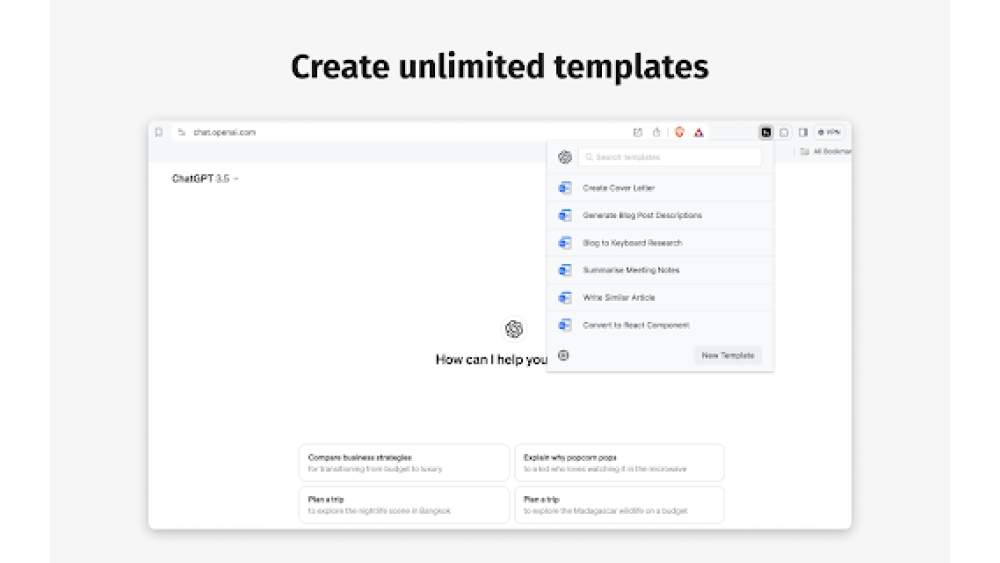Open the ChatGPT 3.5 model dropdown

point(205,179)
